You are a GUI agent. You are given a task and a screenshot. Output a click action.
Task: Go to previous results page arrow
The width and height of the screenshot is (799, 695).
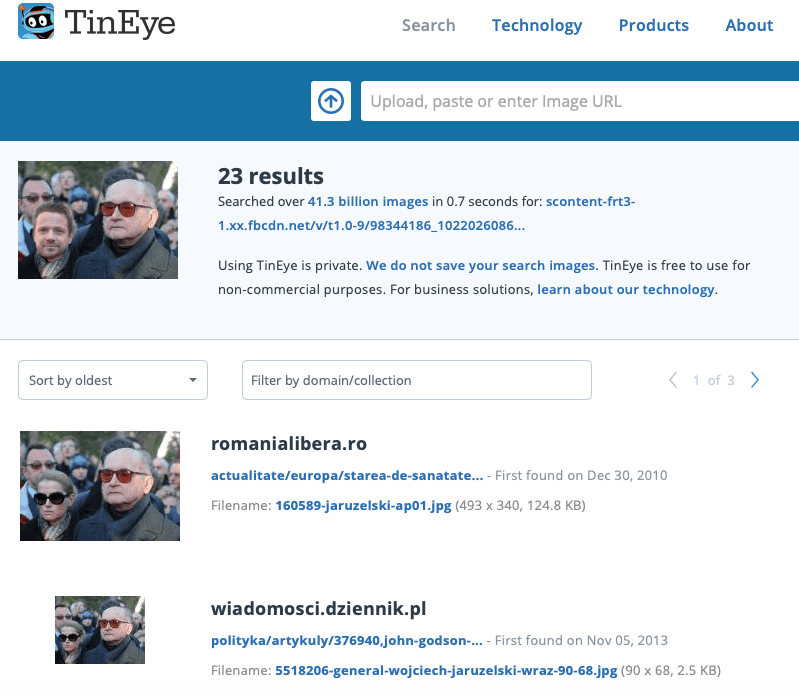673,380
